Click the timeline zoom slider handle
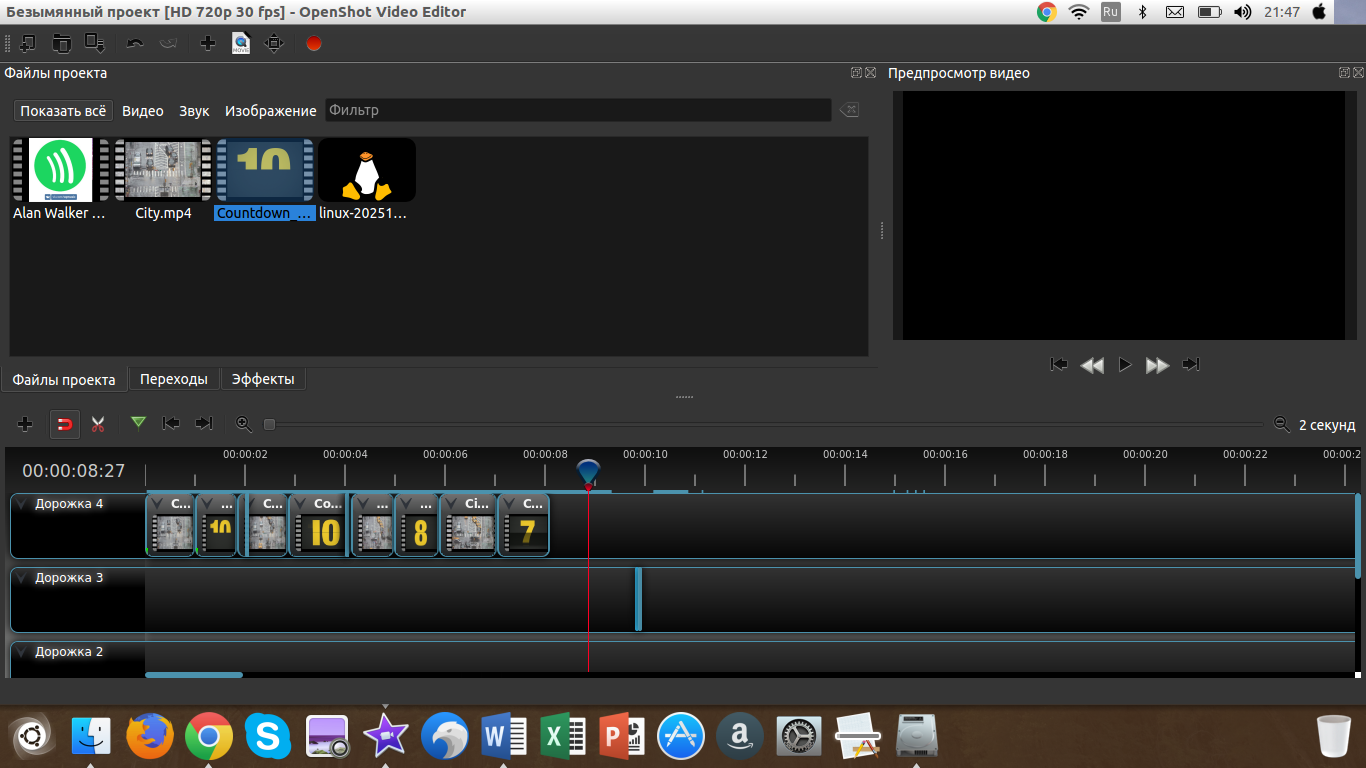Image resolution: width=1366 pixels, height=768 pixels. click(x=269, y=425)
